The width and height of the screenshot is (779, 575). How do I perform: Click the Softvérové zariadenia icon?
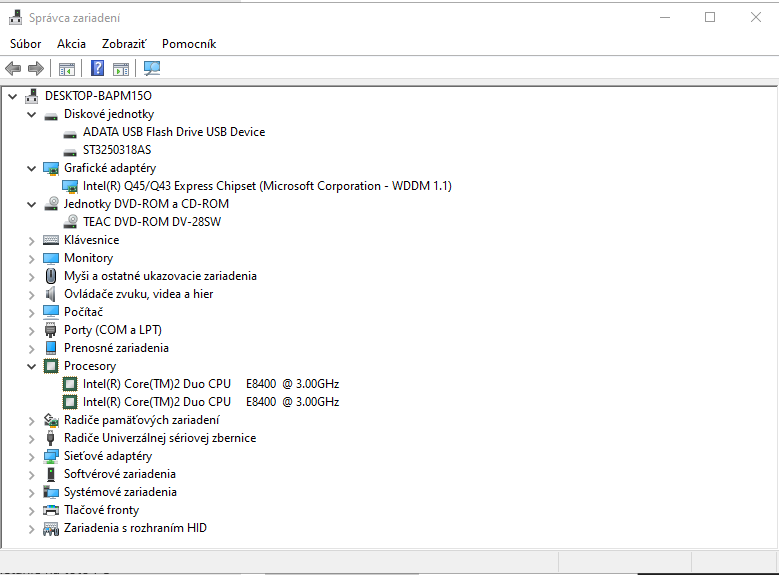(x=51, y=474)
